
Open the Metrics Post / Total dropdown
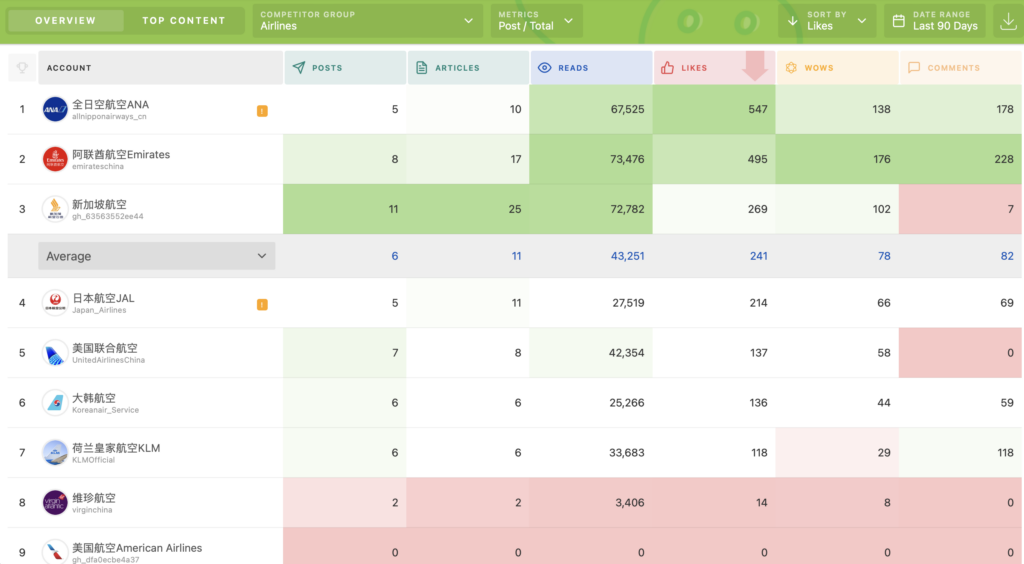pyautogui.click(x=536, y=21)
